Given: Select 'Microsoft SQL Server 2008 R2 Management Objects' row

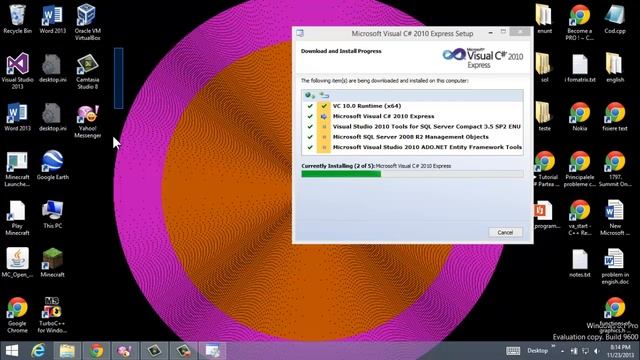Looking at the screenshot, I should pyautogui.click(x=412, y=137).
